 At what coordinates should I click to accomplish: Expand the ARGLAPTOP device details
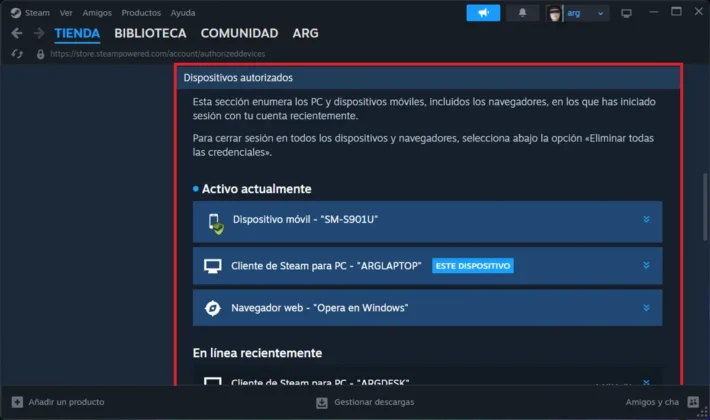tap(646, 265)
